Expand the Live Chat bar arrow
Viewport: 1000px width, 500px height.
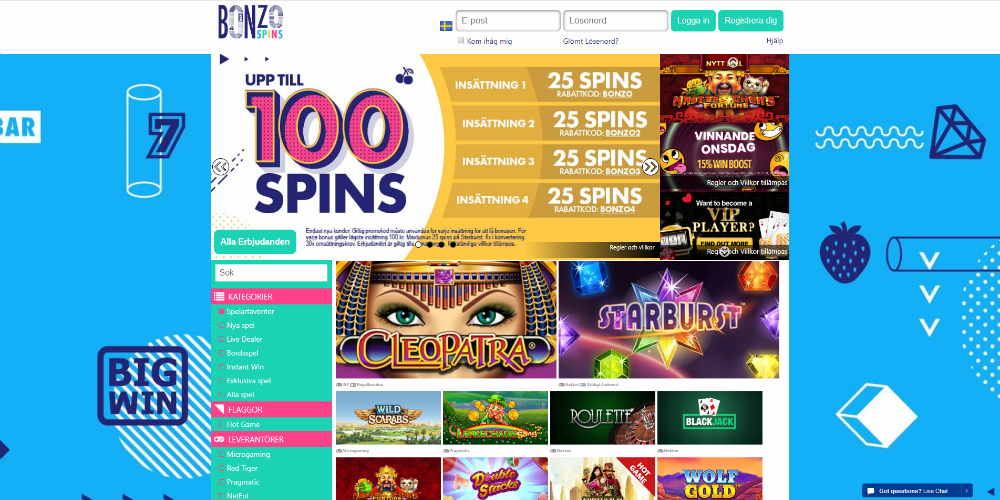click(x=967, y=491)
